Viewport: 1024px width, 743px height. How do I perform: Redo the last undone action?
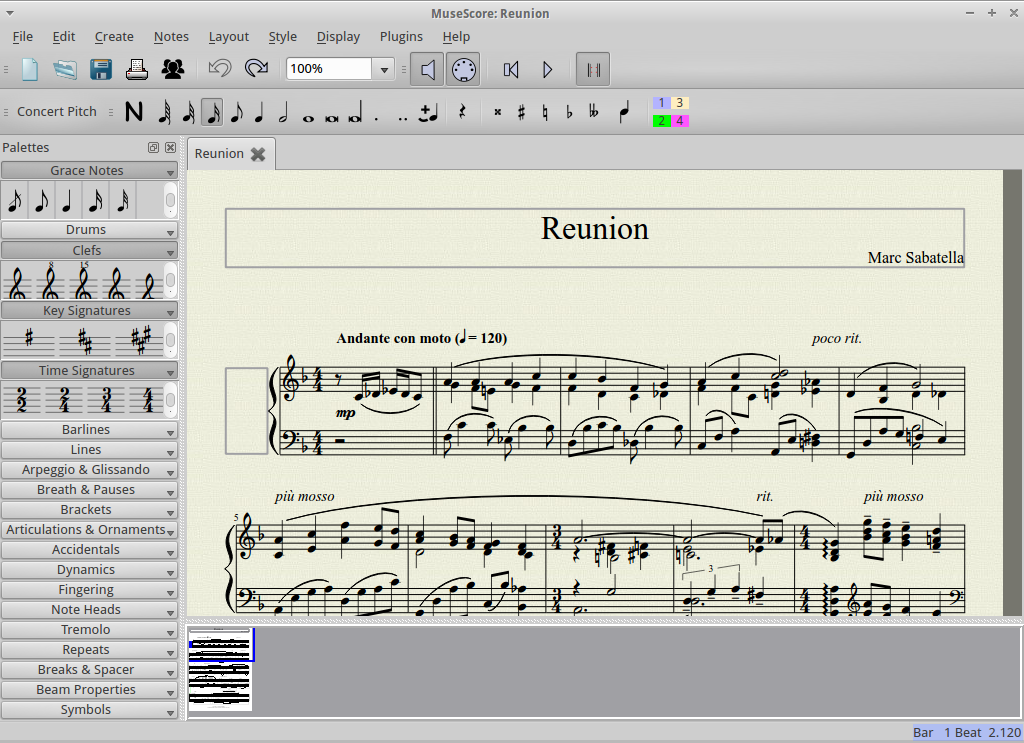pos(256,69)
